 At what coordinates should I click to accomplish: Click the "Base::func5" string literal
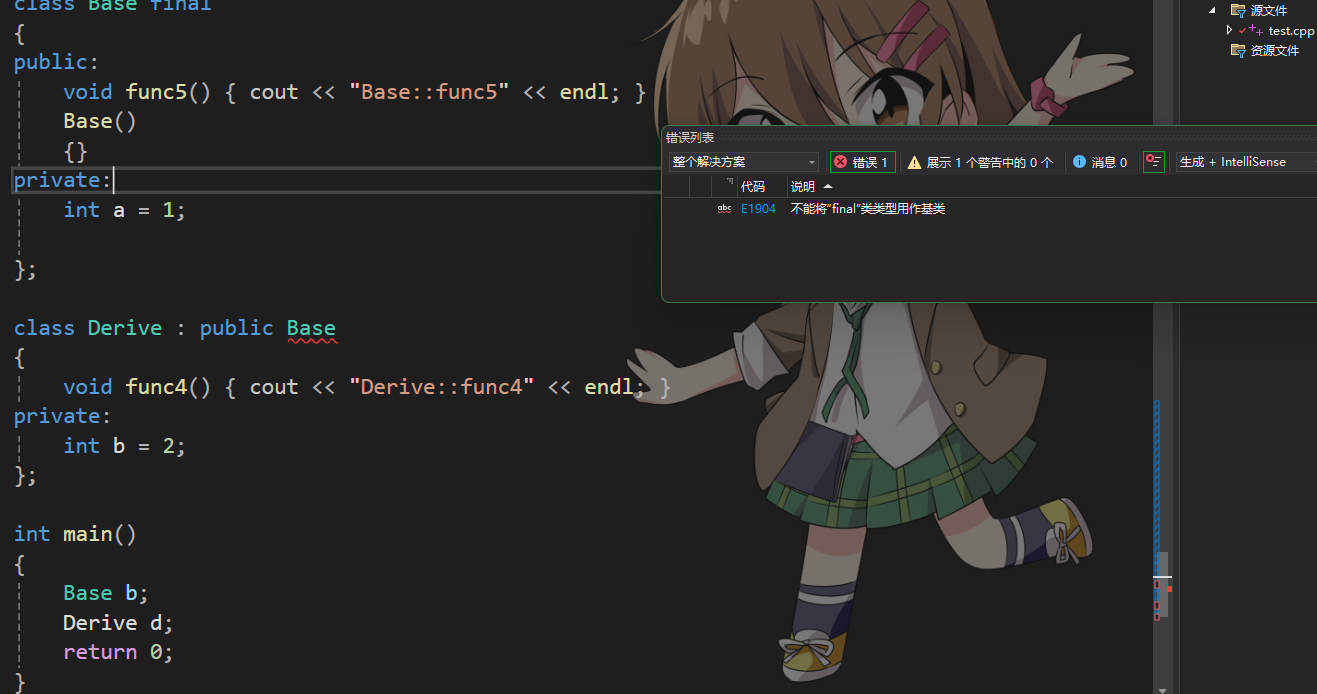[430, 92]
